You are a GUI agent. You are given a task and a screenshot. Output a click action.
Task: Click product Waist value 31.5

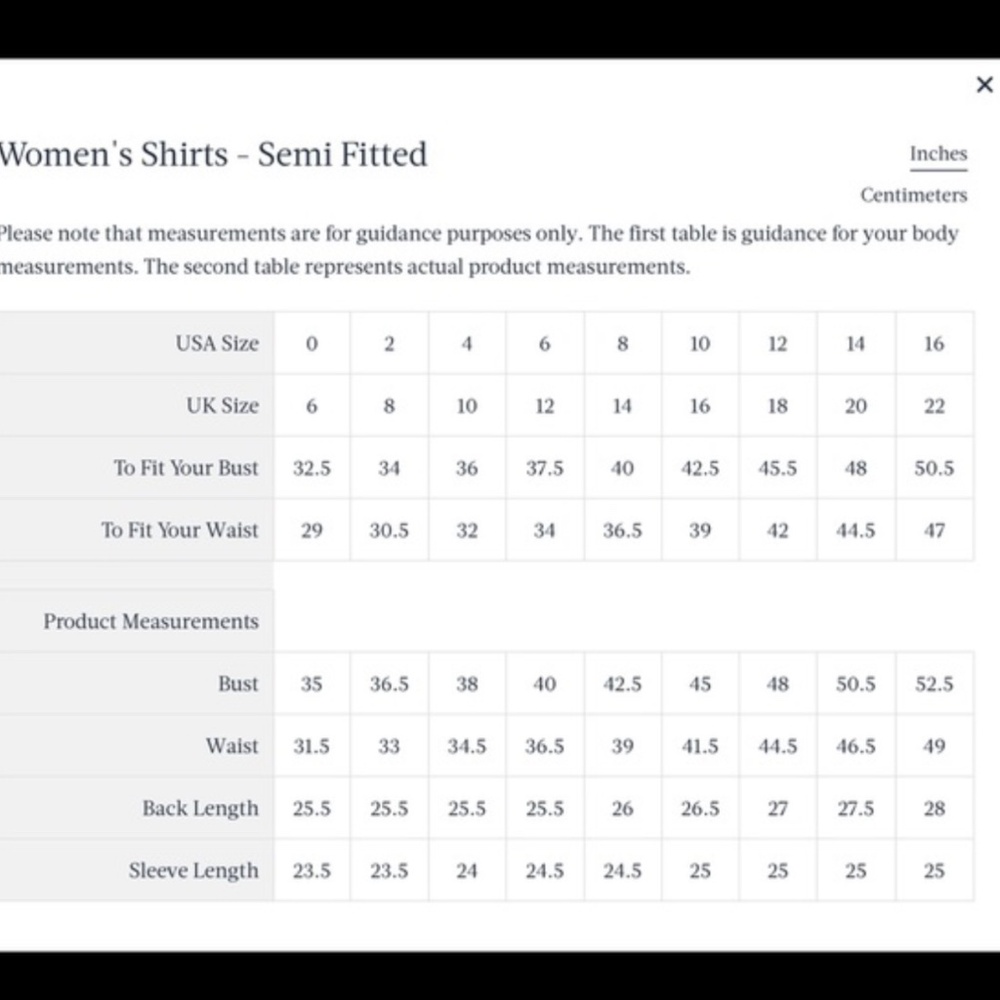pyautogui.click(x=312, y=746)
